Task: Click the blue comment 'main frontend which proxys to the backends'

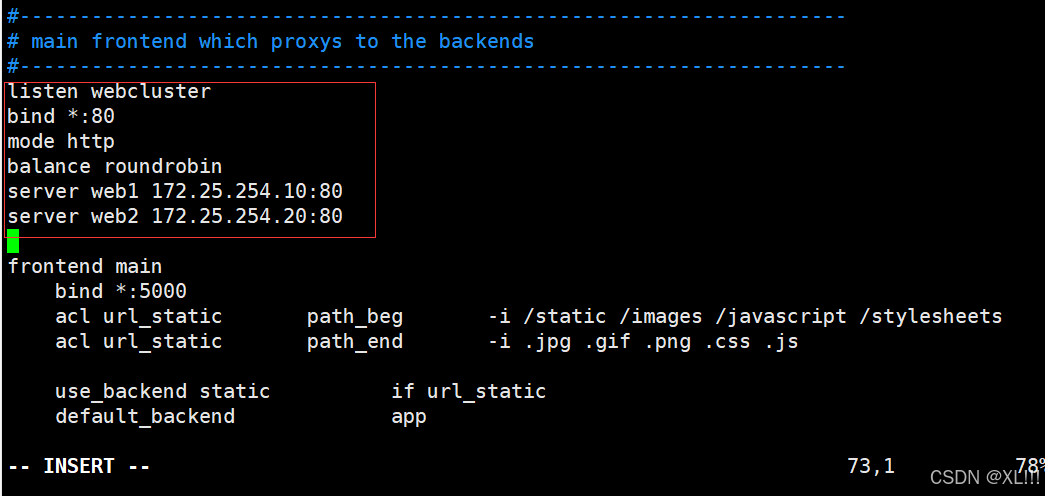Action: 283,41
